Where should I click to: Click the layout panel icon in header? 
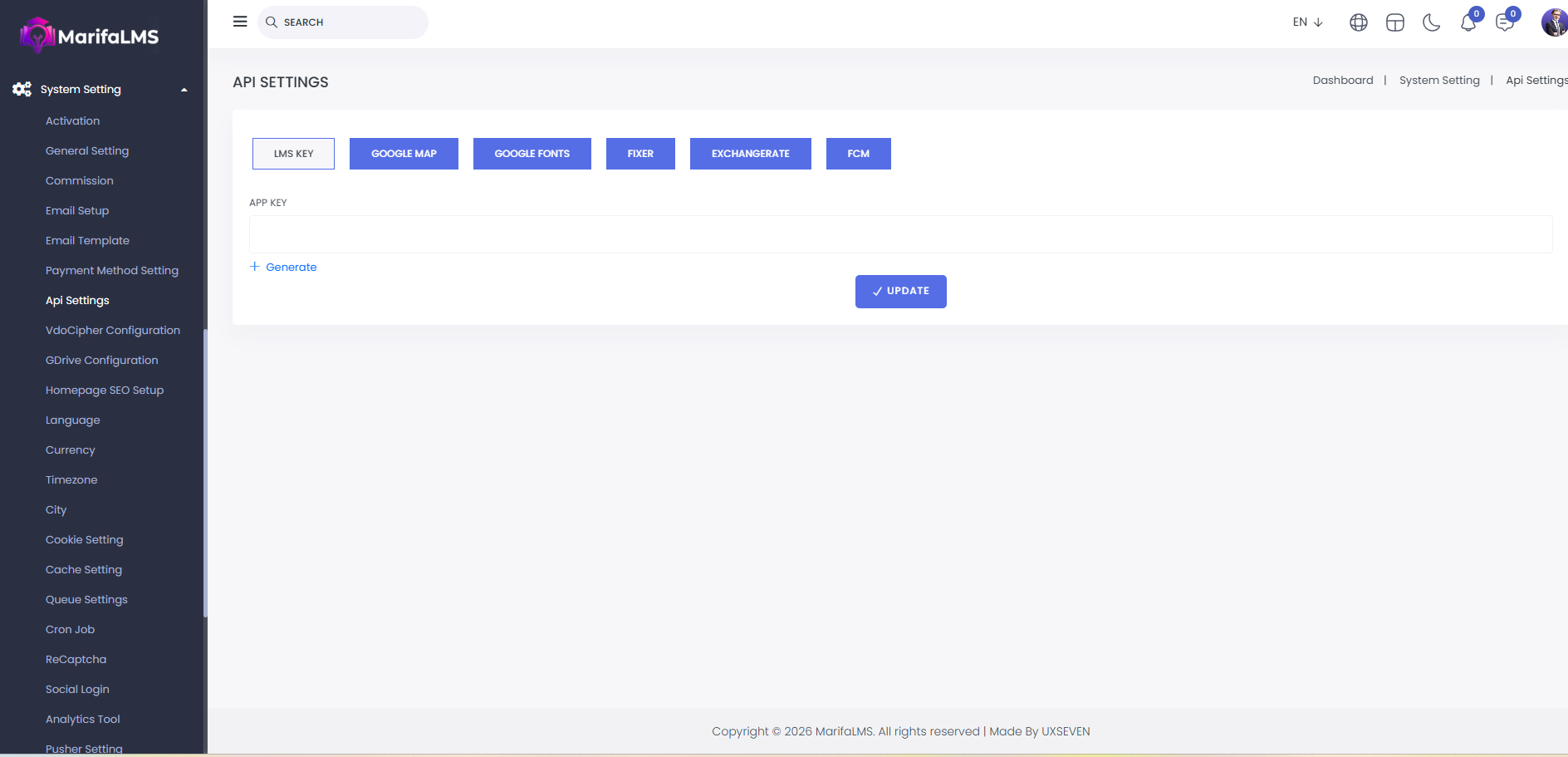click(x=1394, y=22)
